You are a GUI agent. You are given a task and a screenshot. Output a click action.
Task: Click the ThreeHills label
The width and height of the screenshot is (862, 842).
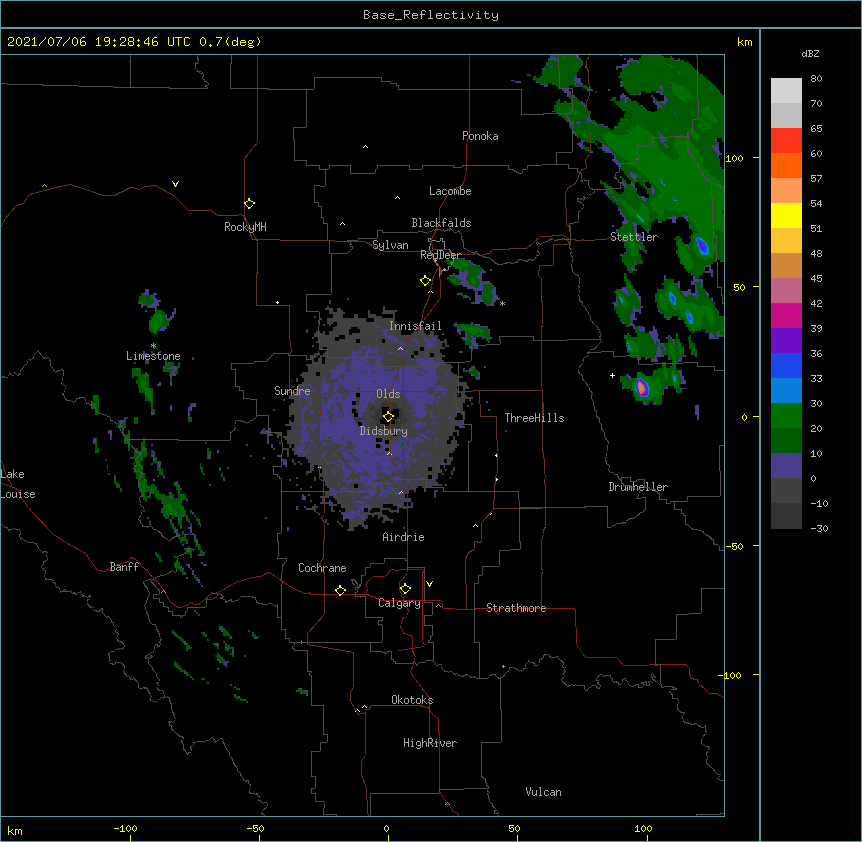point(534,418)
